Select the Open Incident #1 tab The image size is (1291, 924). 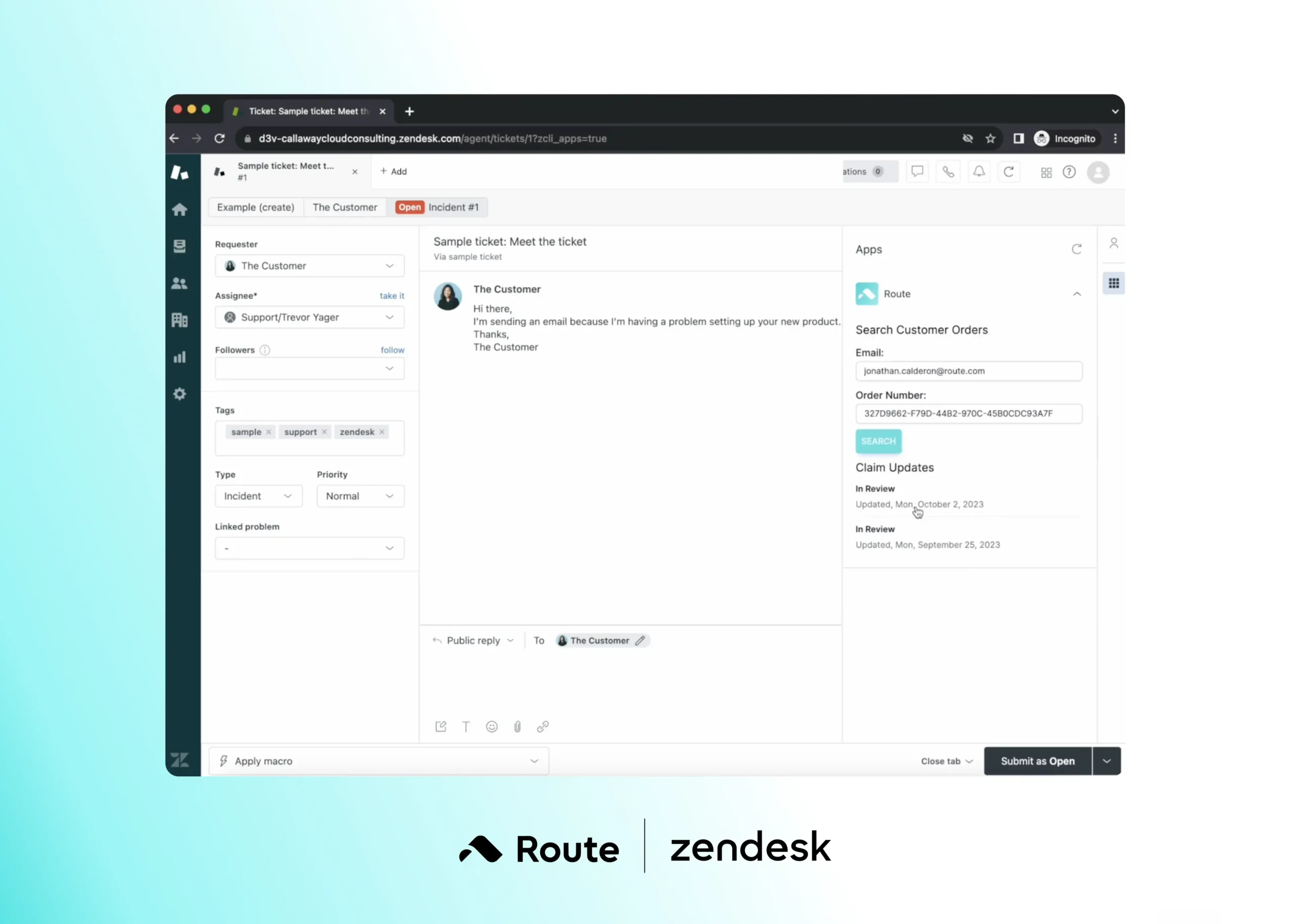pyautogui.click(x=437, y=207)
